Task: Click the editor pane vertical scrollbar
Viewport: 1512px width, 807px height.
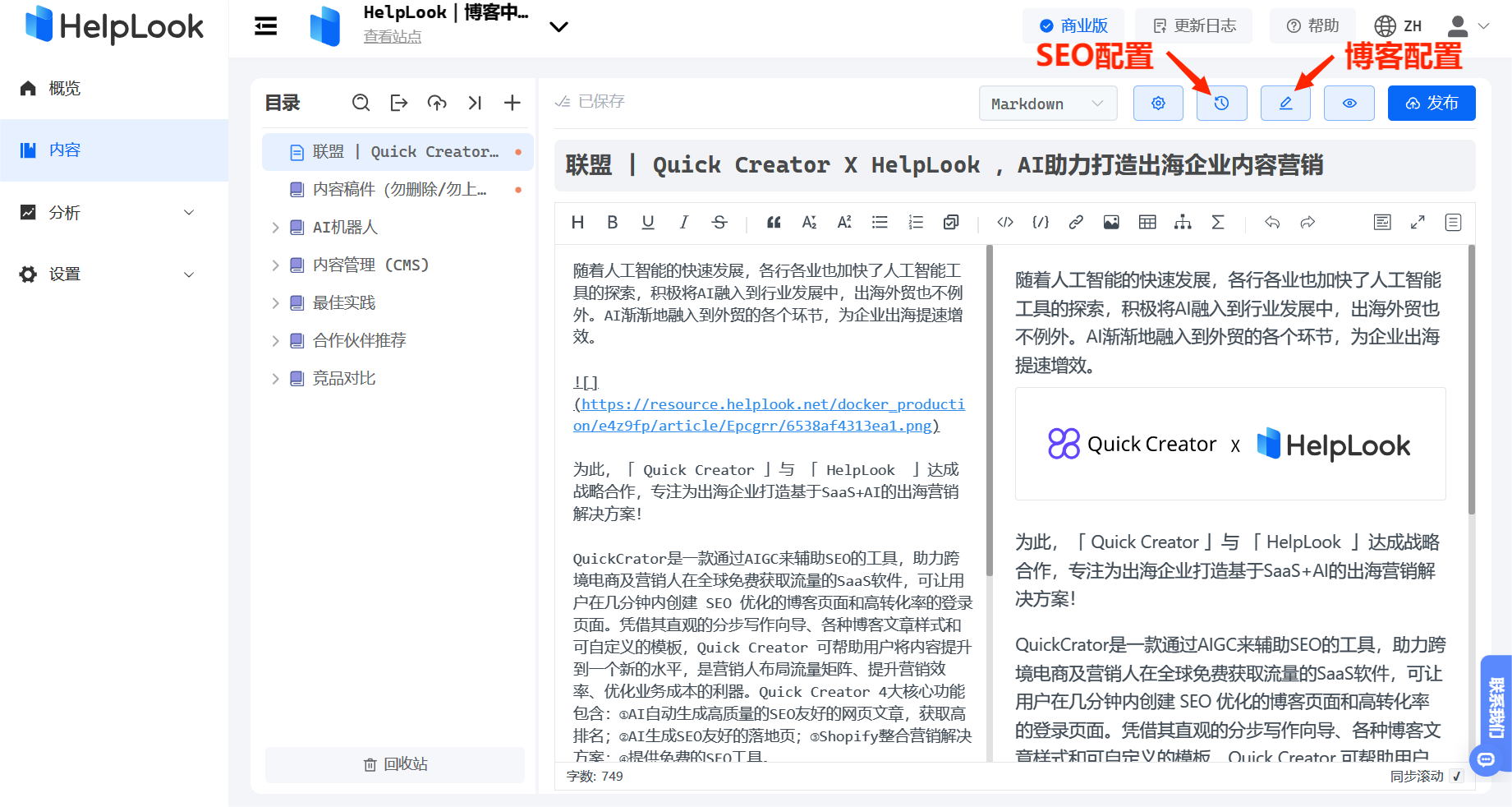Action: point(990,411)
